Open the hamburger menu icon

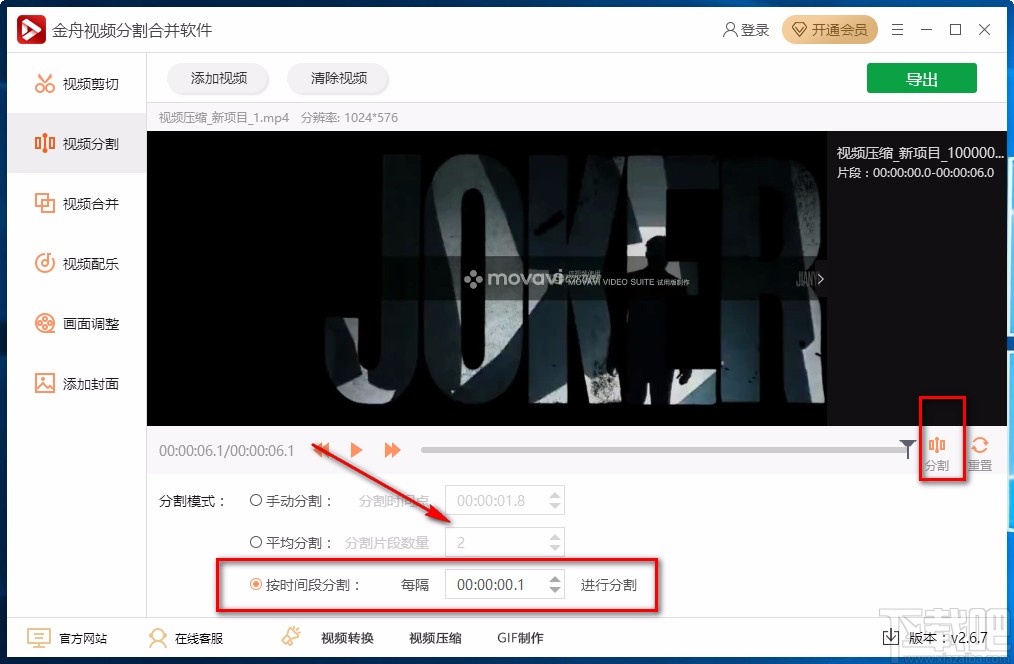pos(898,30)
